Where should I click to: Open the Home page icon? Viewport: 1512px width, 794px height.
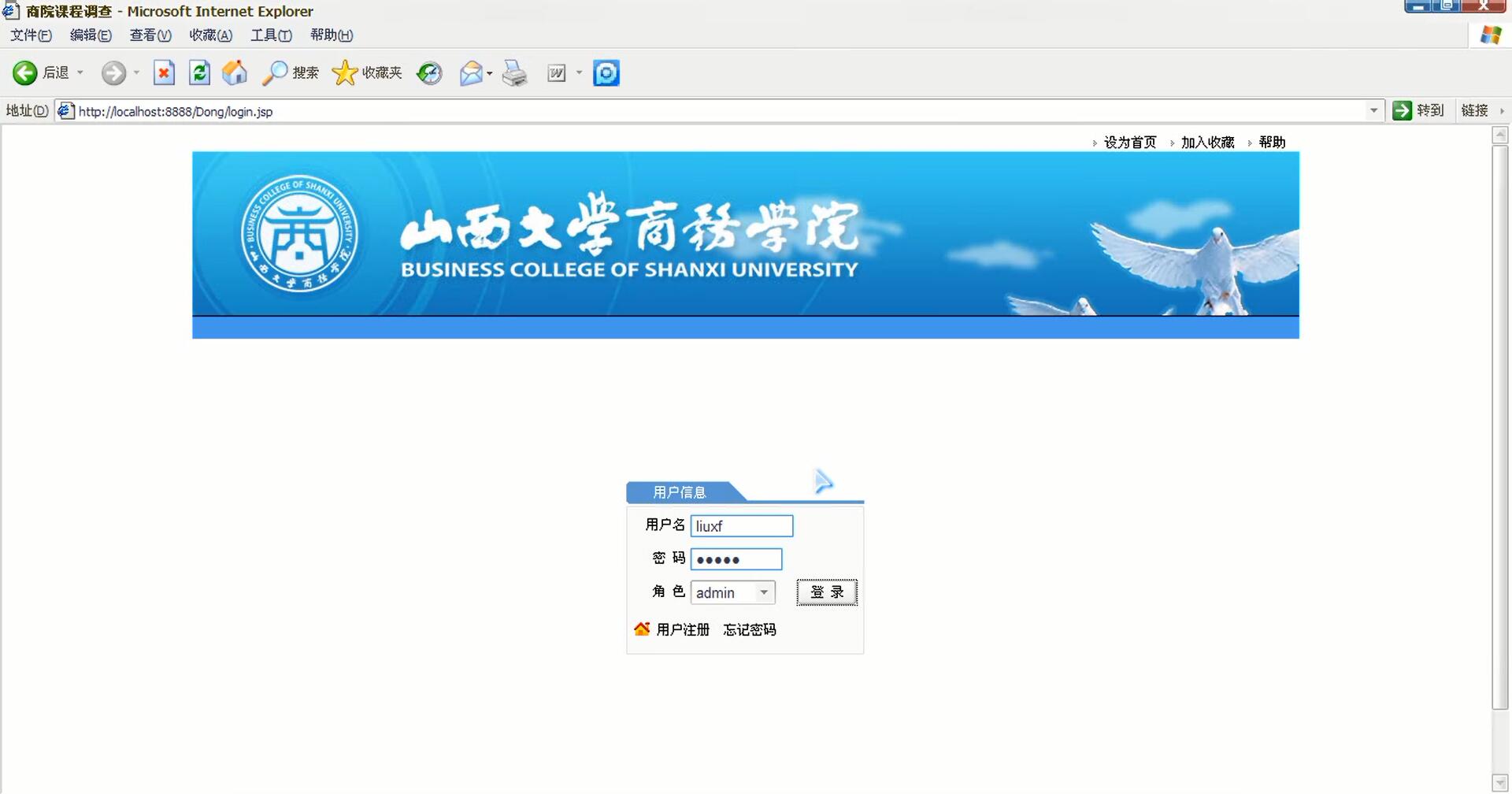point(235,73)
